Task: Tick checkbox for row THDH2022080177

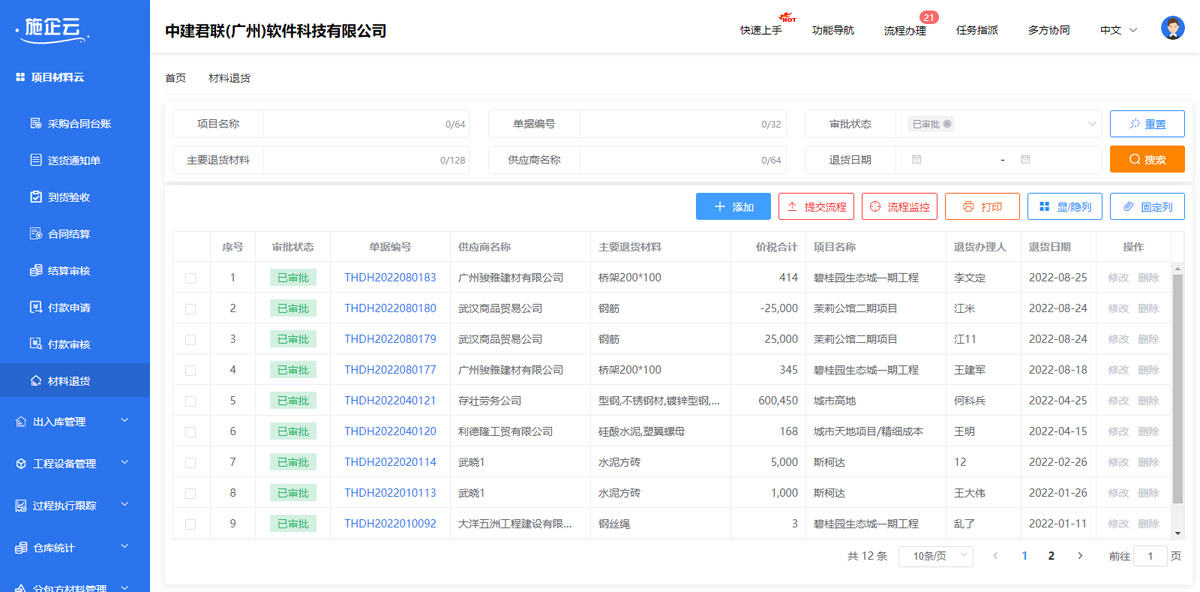Action: pyautogui.click(x=190, y=370)
